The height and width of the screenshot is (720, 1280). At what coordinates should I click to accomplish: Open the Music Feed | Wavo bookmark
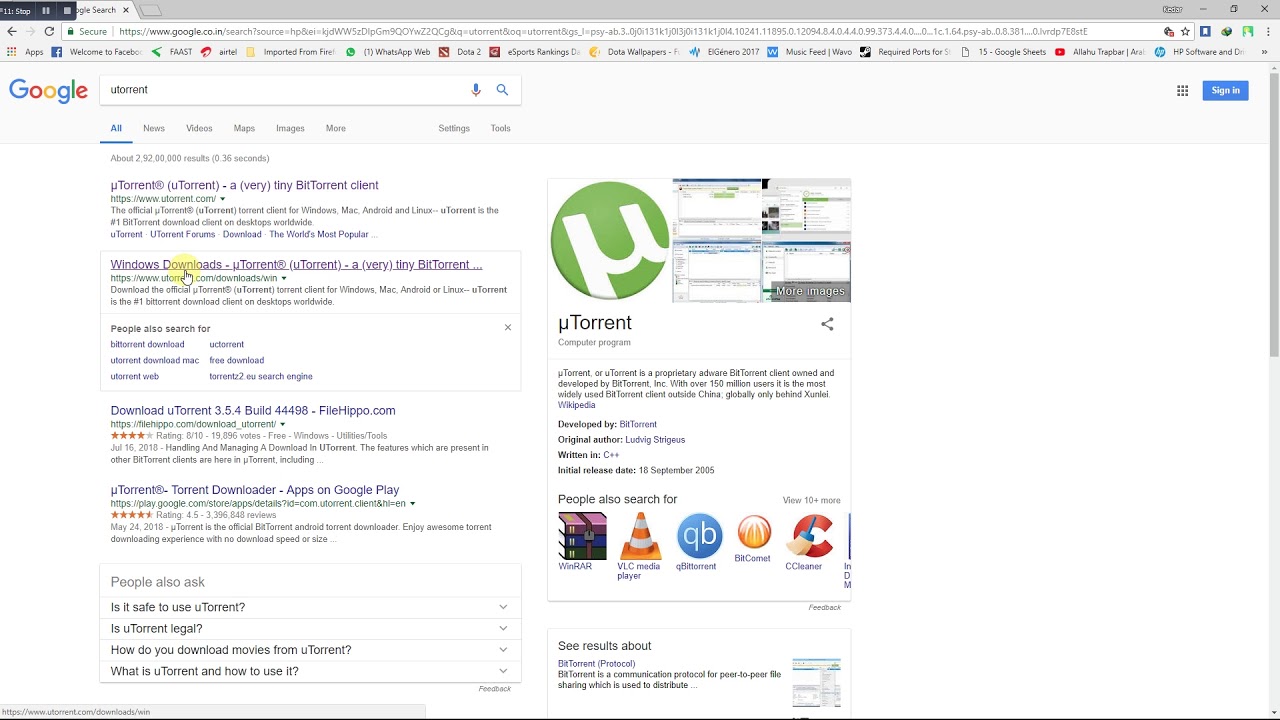tap(810, 52)
